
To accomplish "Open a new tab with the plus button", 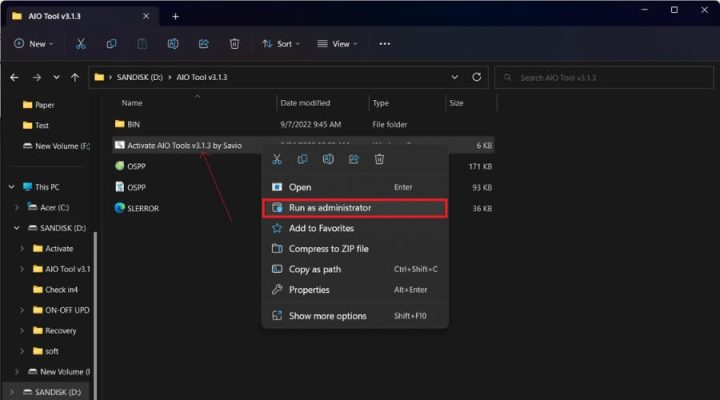I will [176, 16].
